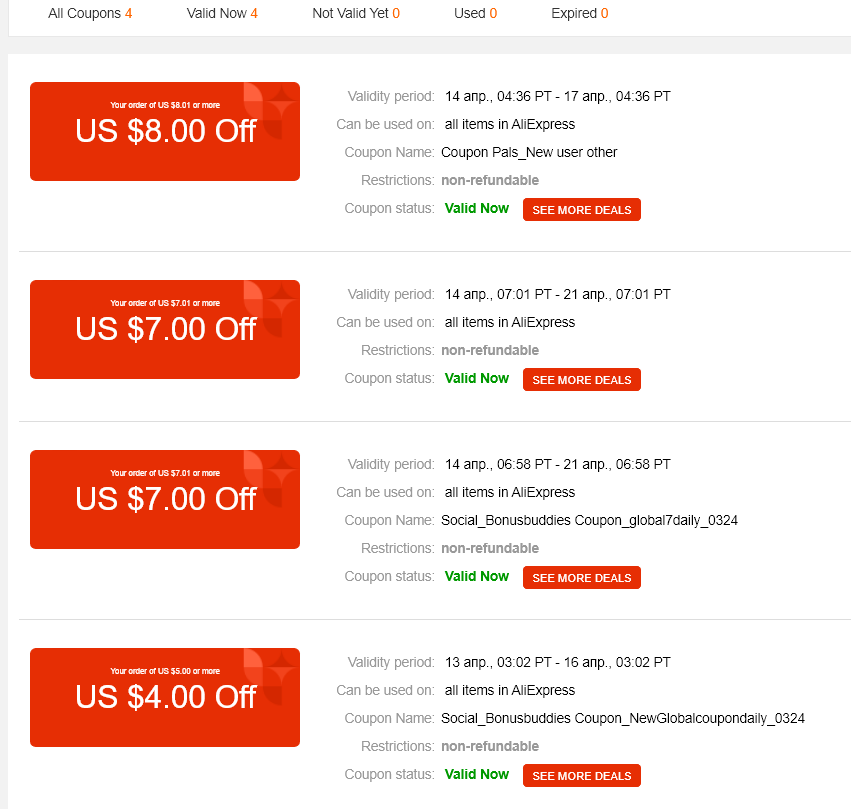851x809 pixels.
Task: Click the US $4.00 Off coupon card
Action: click(165, 697)
